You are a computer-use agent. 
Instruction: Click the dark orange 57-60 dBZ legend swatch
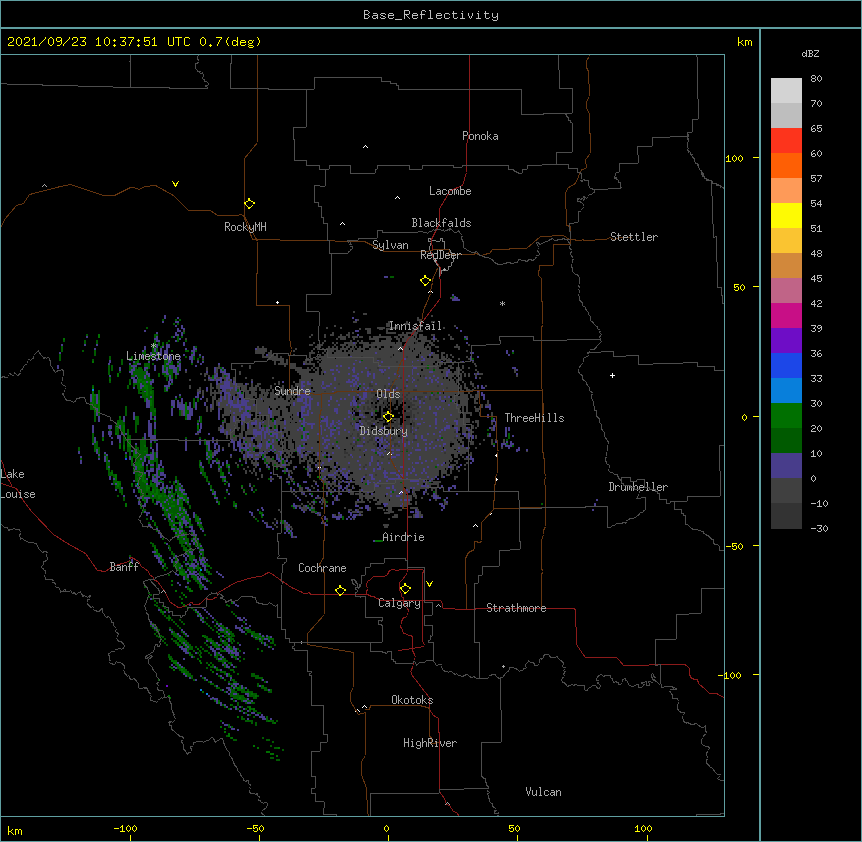[x=786, y=165]
